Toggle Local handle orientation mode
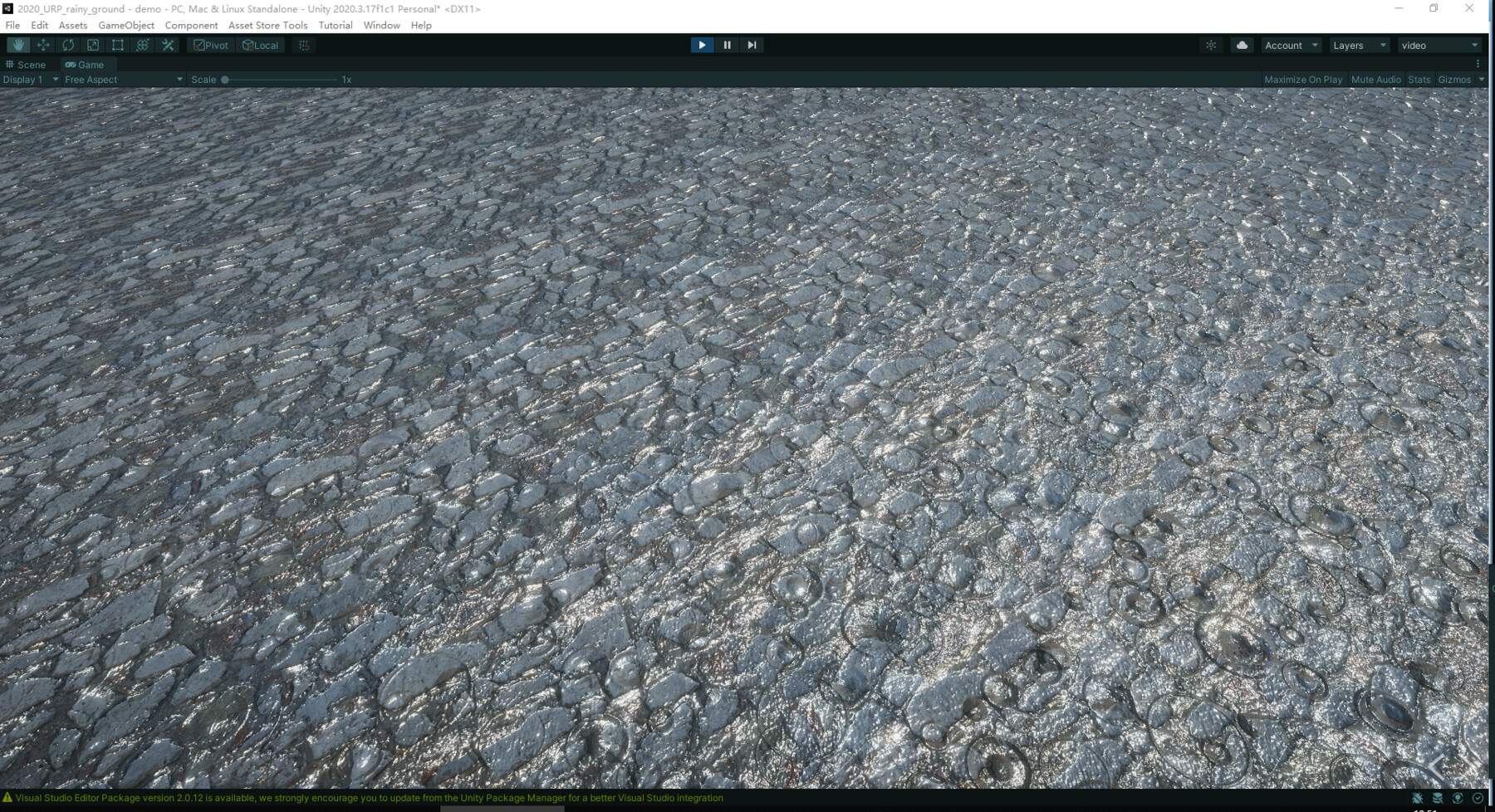 pyautogui.click(x=260, y=45)
